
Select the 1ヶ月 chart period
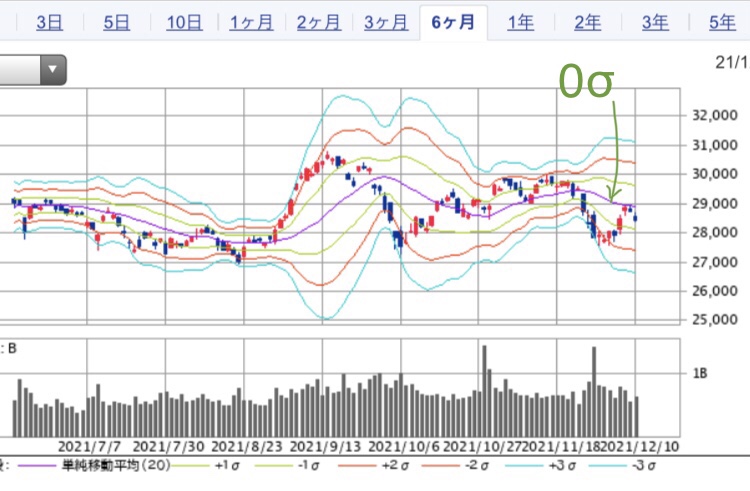coord(250,22)
